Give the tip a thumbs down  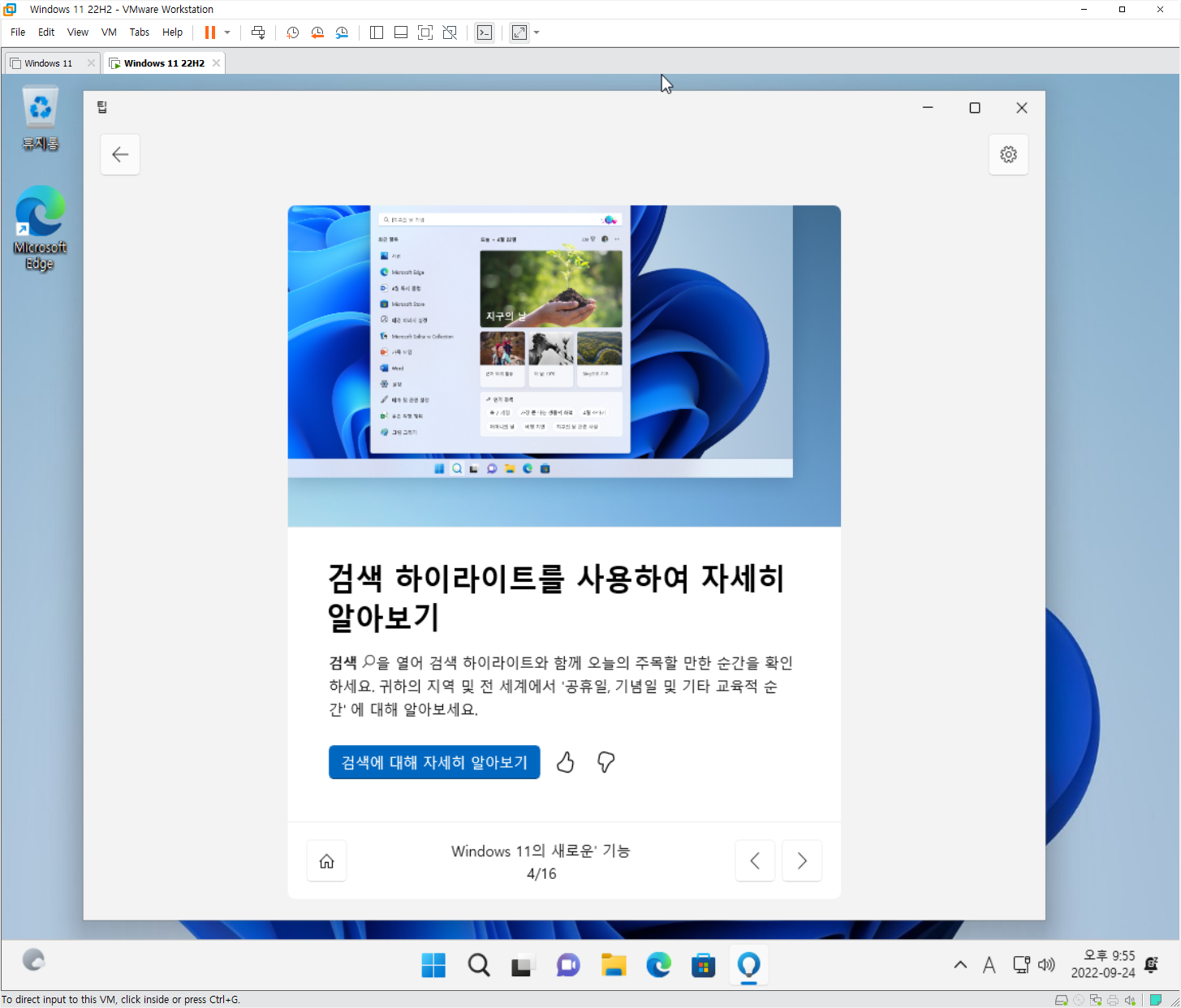606,762
